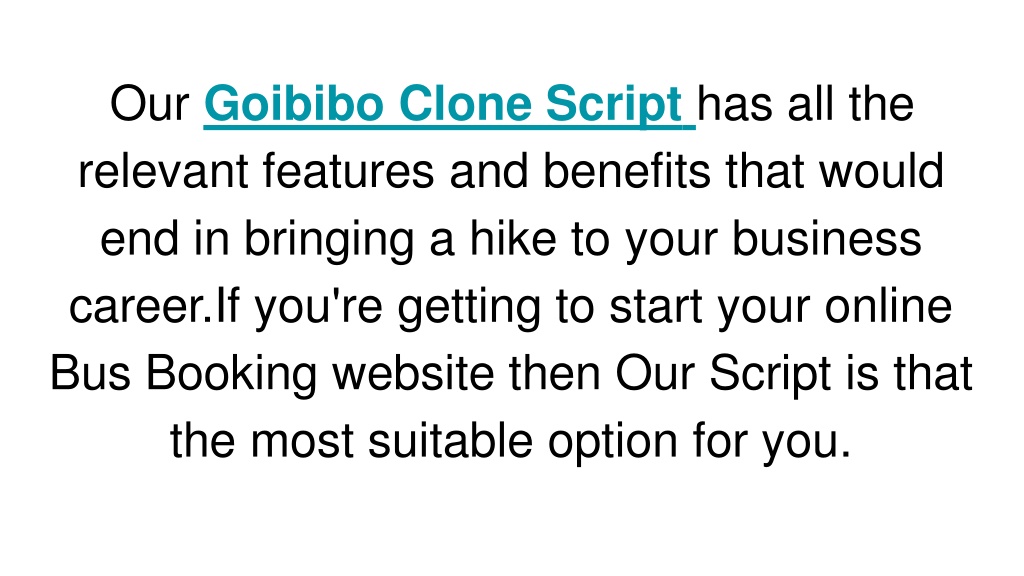Click the word "website" in the paragraph
1024x576 pixels.
(413, 372)
